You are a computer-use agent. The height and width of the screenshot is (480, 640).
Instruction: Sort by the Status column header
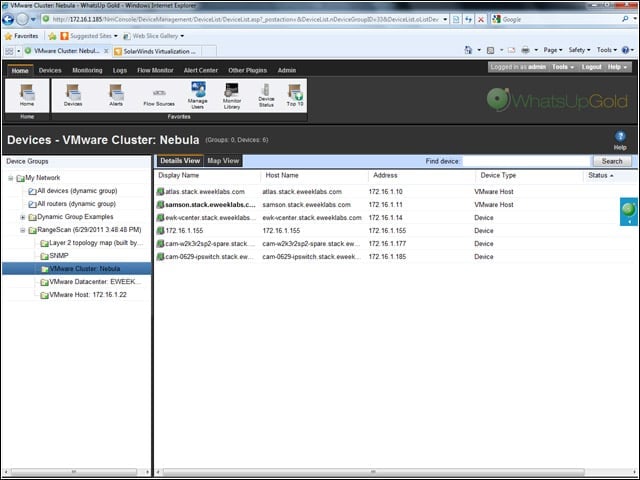600,176
